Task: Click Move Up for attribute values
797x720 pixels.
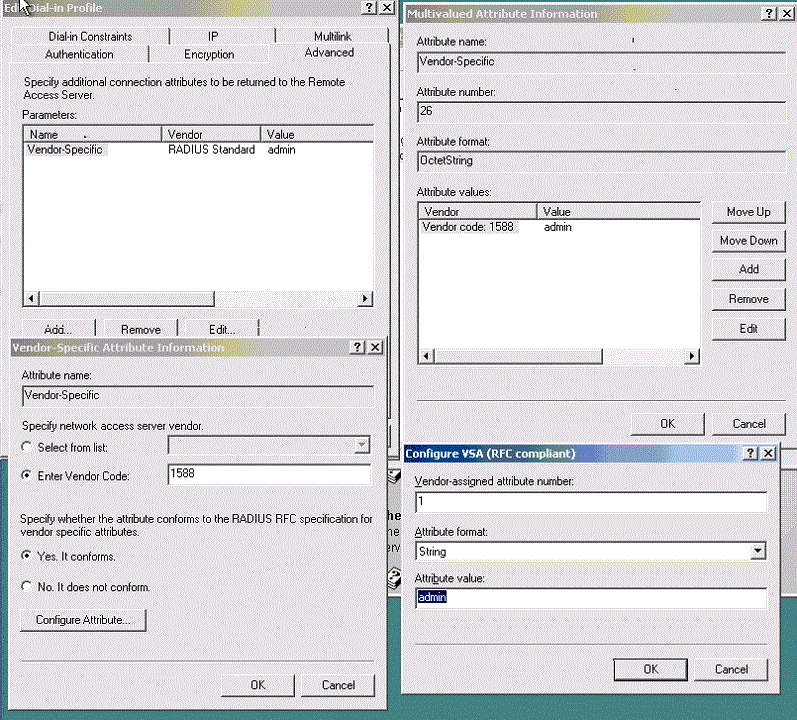Action: tap(748, 212)
